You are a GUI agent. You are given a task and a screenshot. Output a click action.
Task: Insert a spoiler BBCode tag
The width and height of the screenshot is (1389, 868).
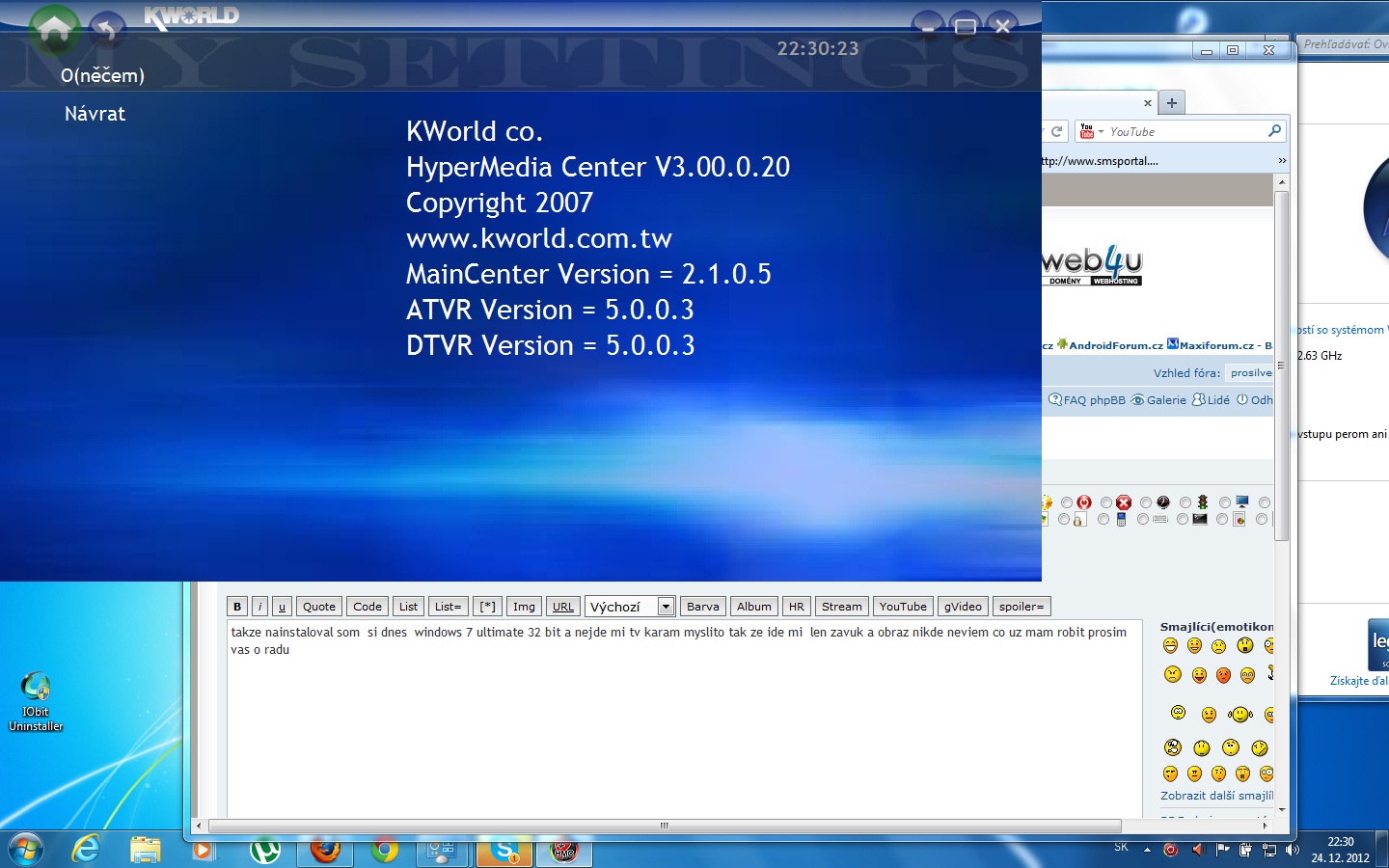click(x=1021, y=607)
